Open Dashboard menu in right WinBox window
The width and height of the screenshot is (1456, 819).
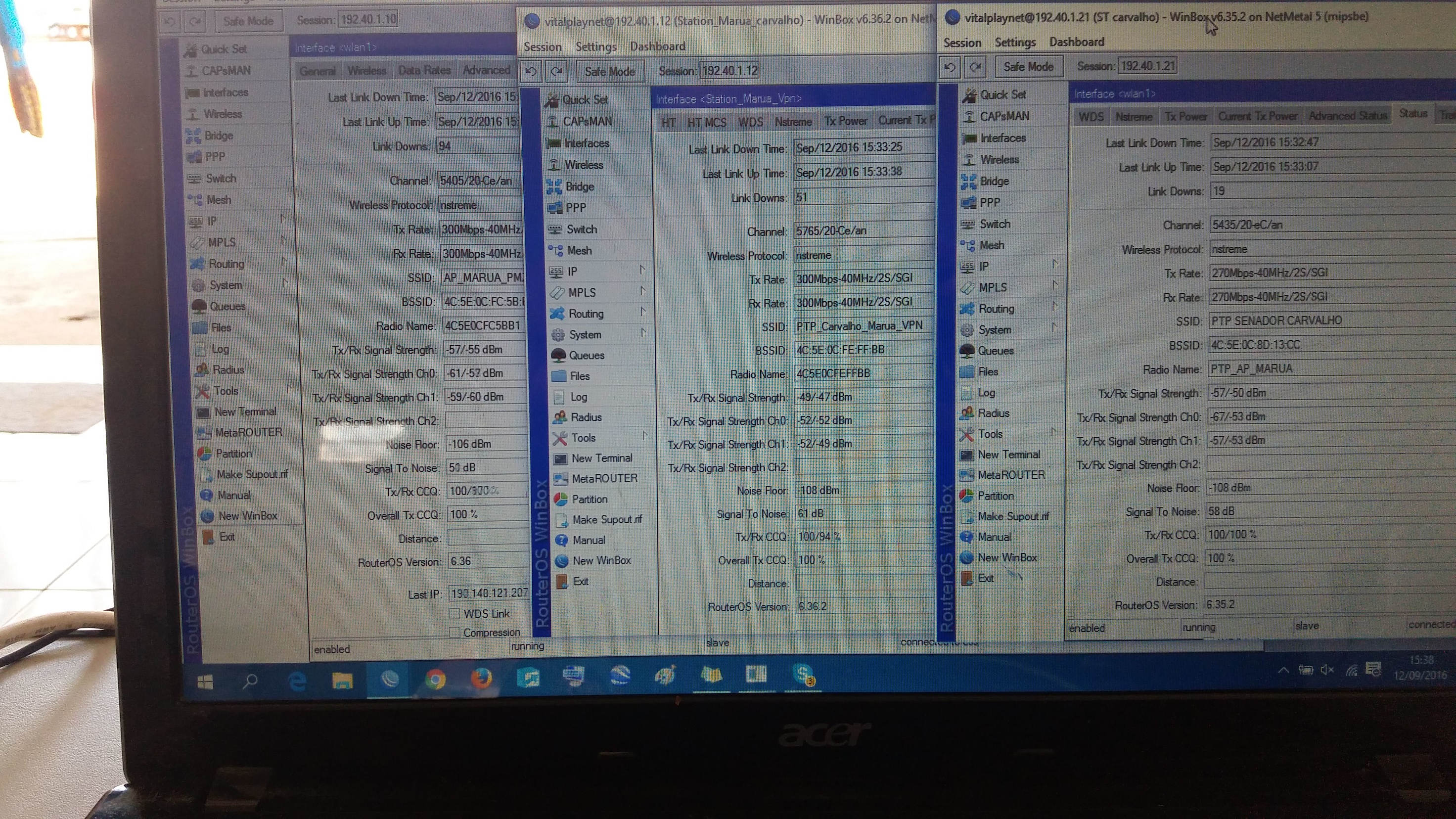[1077, 43]
